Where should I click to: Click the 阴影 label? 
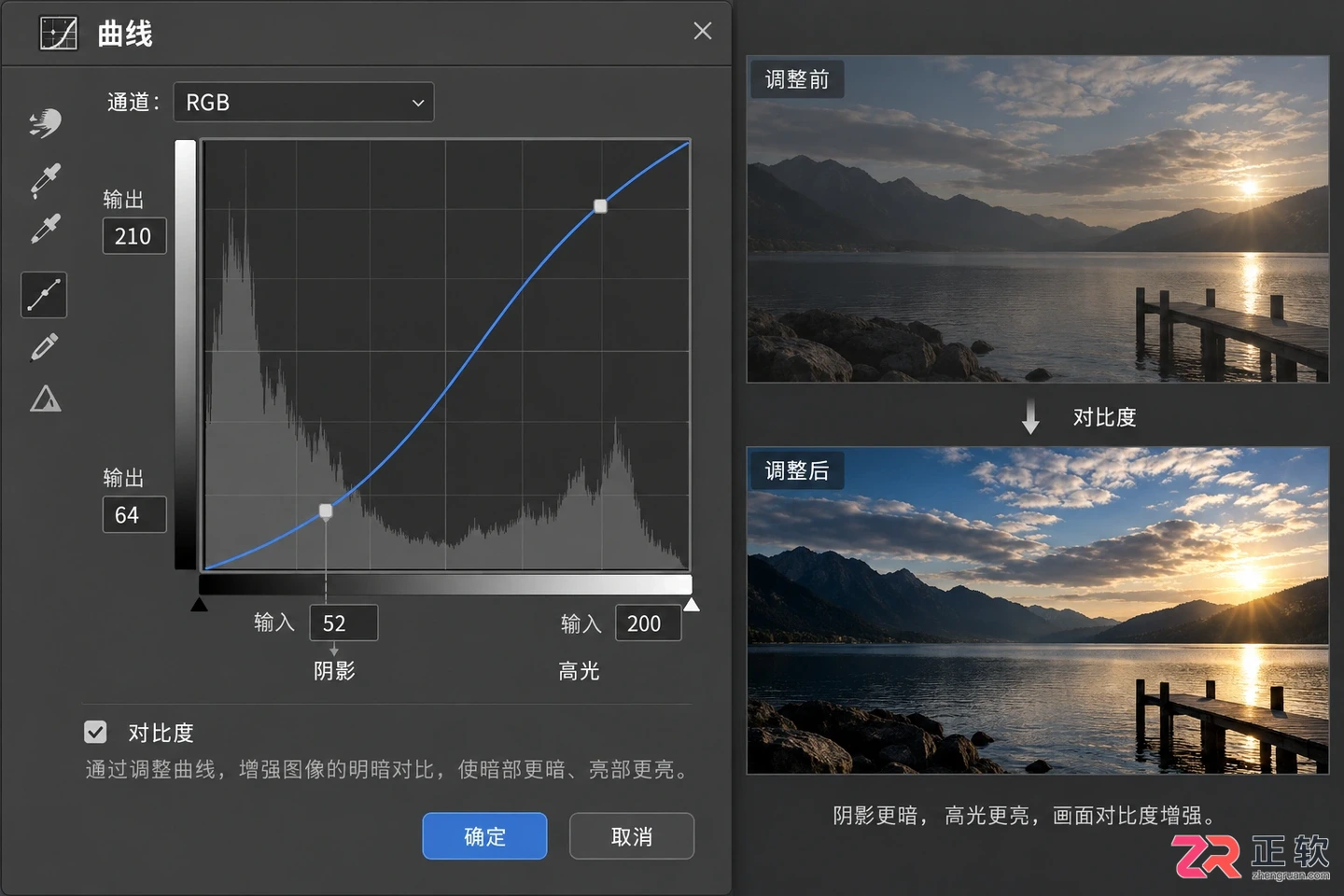(x=334, y=671)
